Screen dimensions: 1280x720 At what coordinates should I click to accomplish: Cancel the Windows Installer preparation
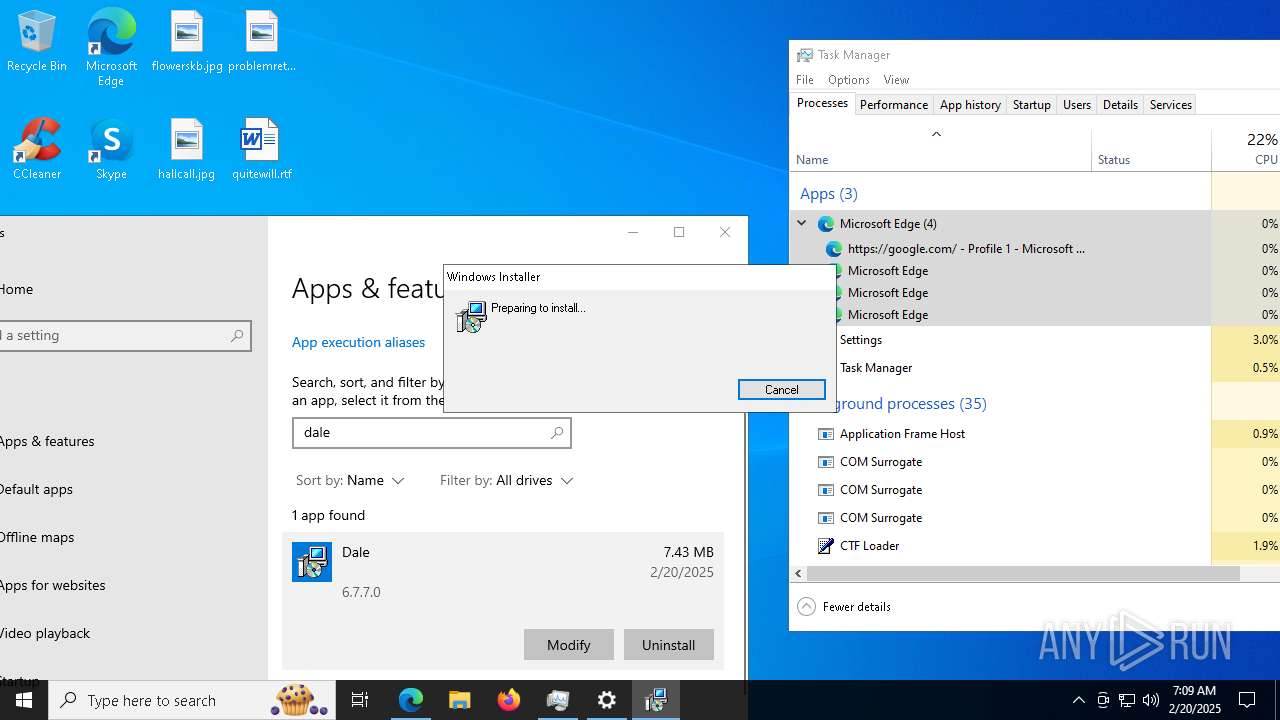pyautogui.click(x=782, y=390)
